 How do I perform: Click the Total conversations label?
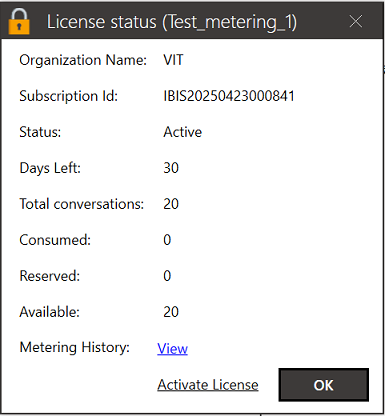click(x=82, y=204)
